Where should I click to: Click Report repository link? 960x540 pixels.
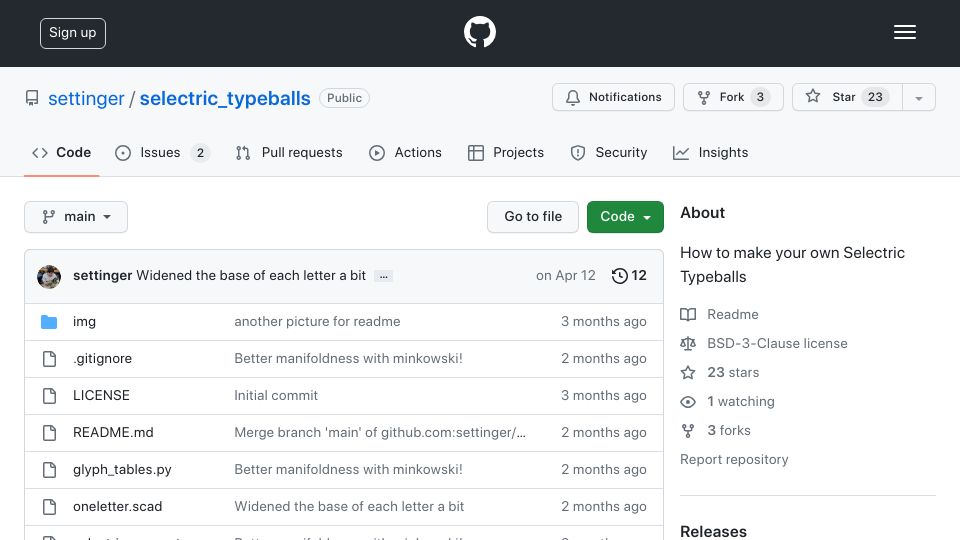[734, 460]
